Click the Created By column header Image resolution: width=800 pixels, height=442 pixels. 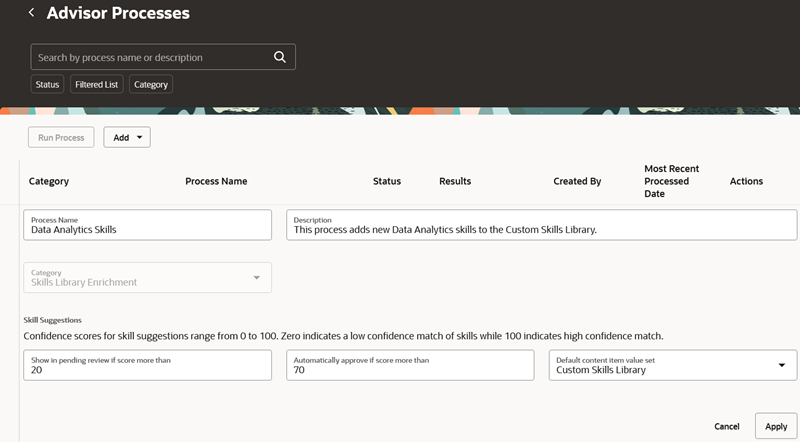coord(577,181)
